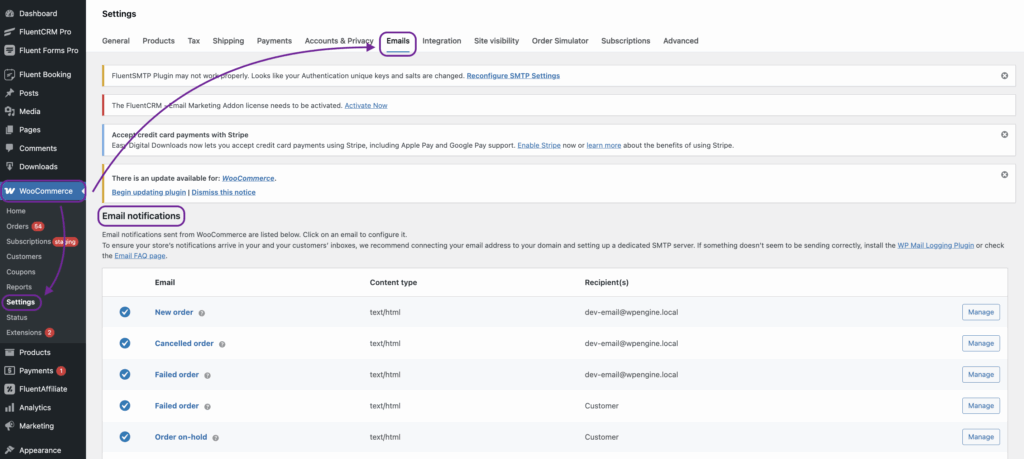Switch to the Shipping settings tab
Viewport: 1024px width, 459px height.
pyautogui.click(x=228, y=41)
